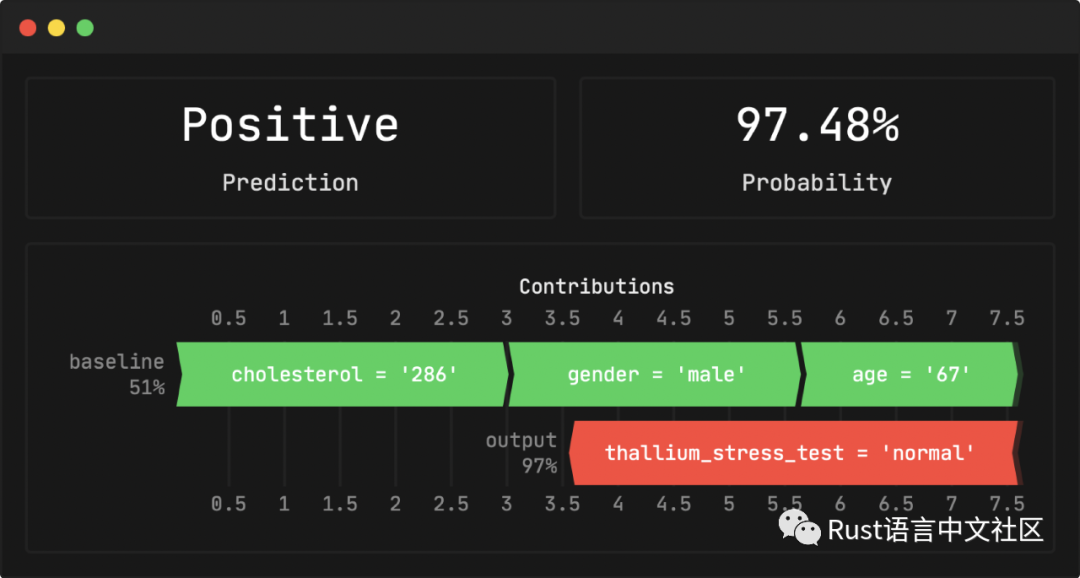The height and width of the screenshot is (578, 1080).
Task: Select the cholesterol = '286' green bar
Action: pos(343,374)
